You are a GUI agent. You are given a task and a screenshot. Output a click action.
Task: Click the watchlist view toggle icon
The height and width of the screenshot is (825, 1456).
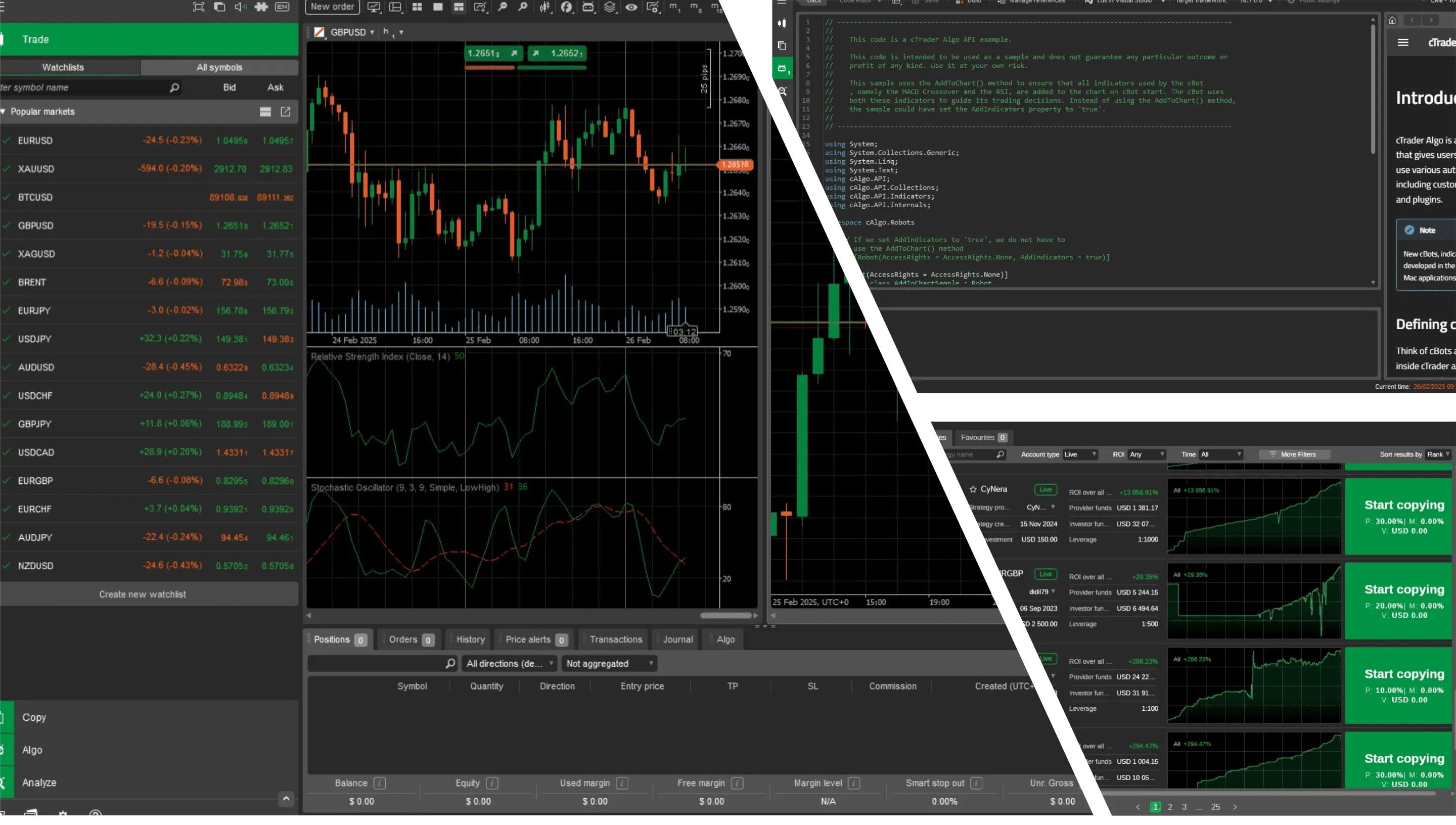(265, 112)
